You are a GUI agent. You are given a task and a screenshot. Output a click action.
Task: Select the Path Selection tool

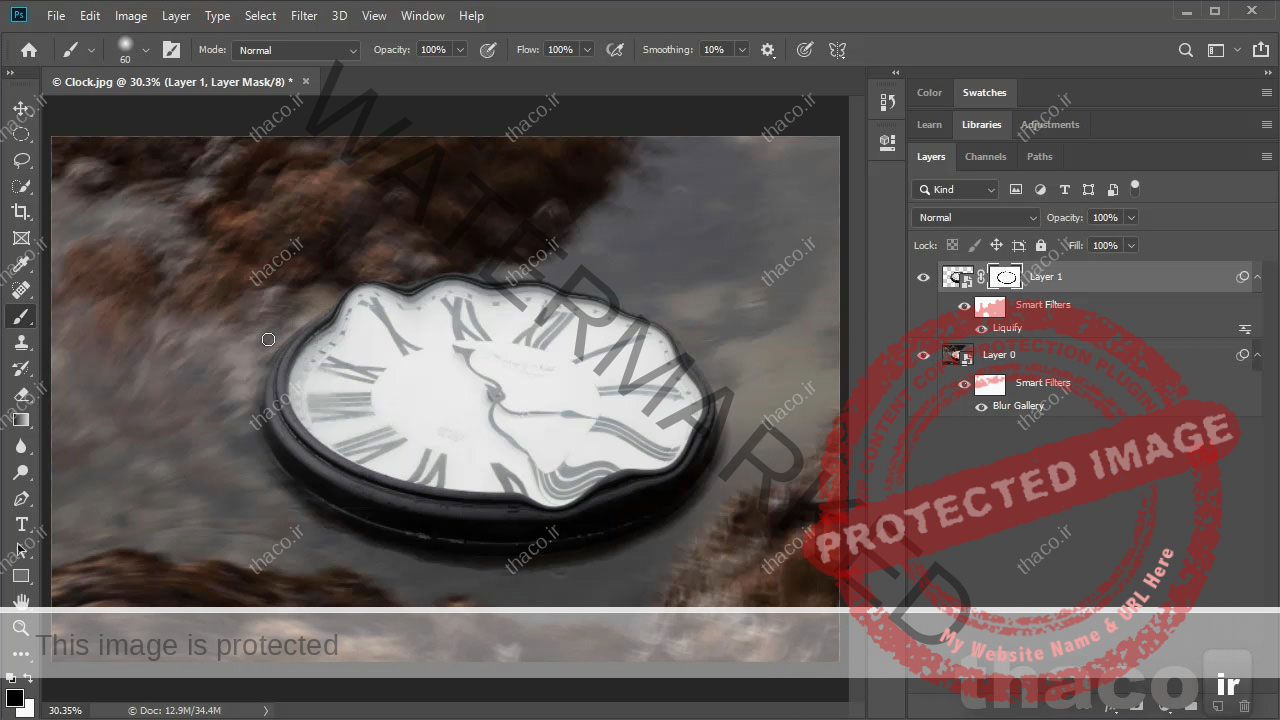click(21, 550)
